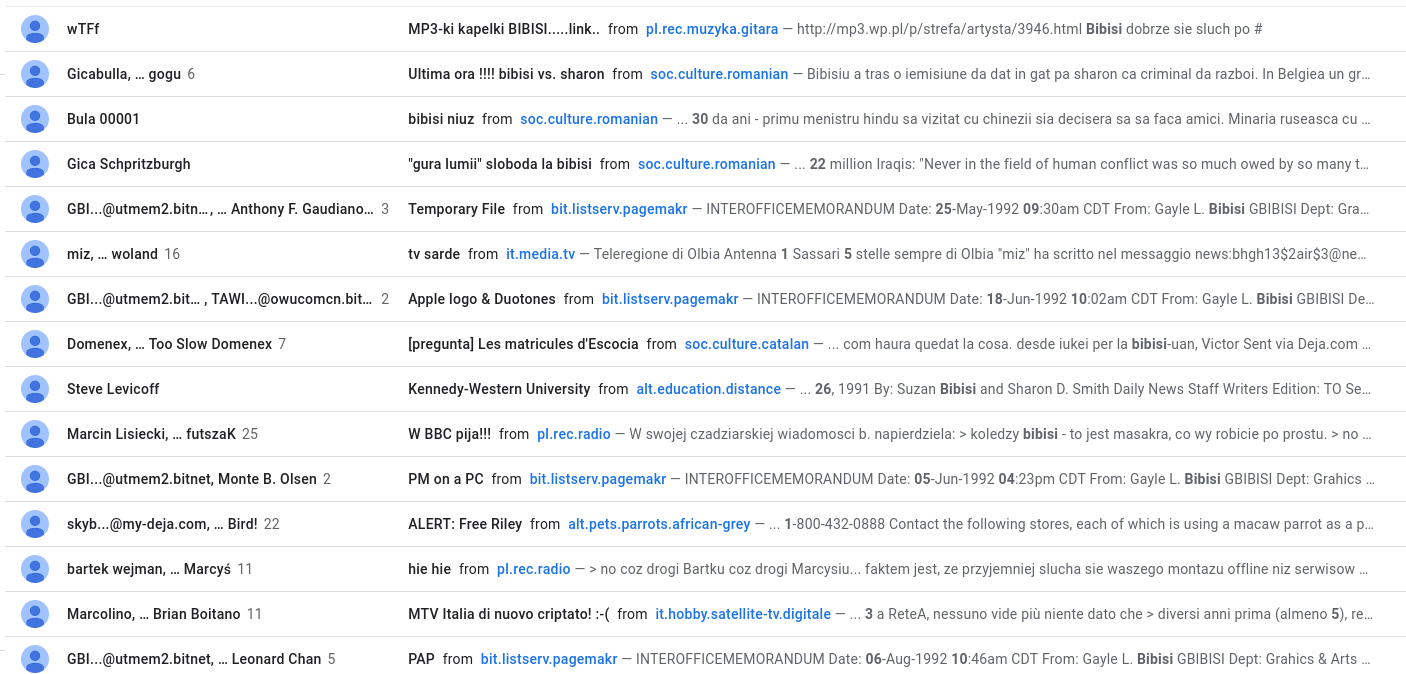The height and width of the screenshot is (674, 1406).
Task: Open the pl.rec.muzyka.gitara group link
Action: pyautogui.click(x=711, y=29)
